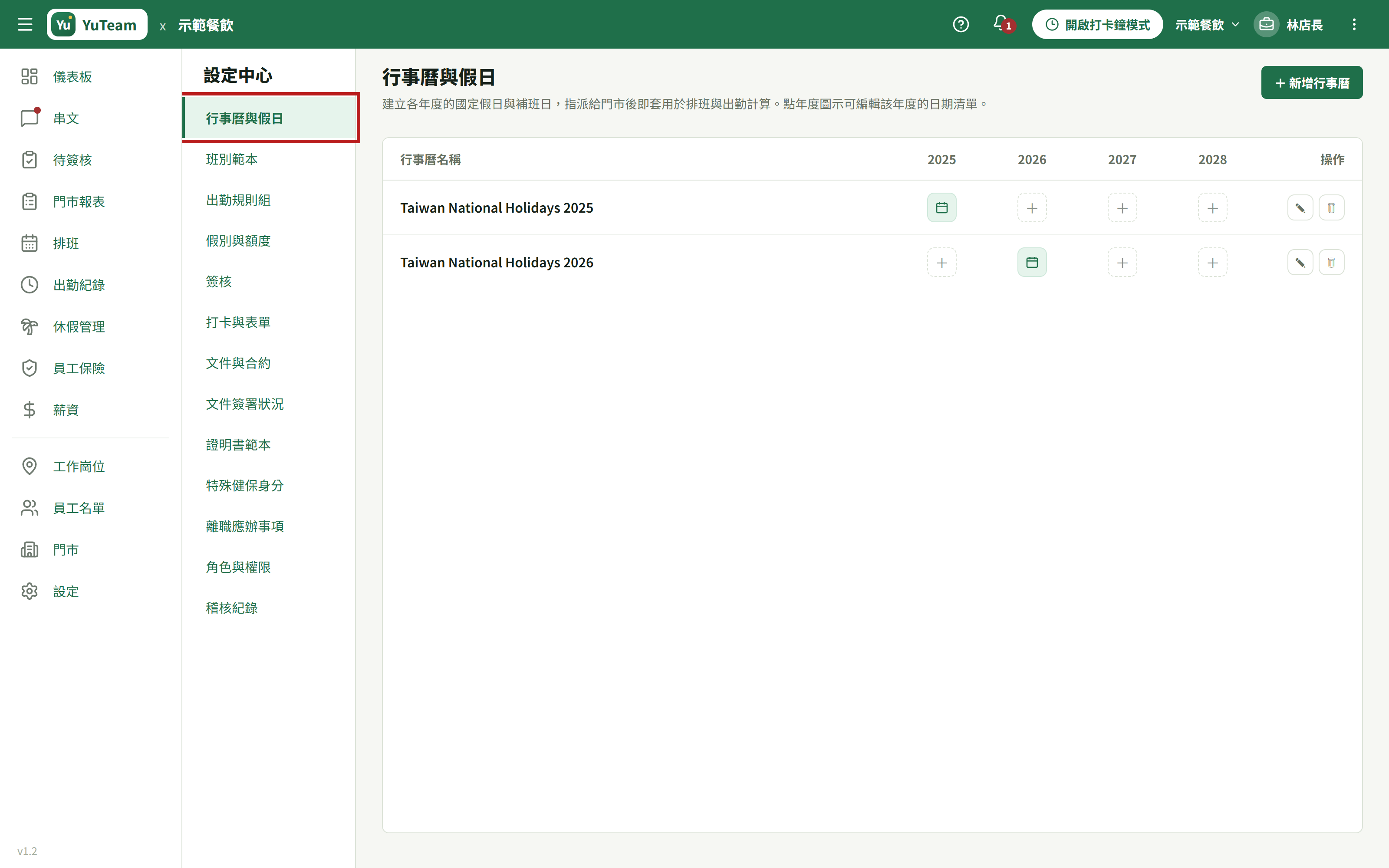Viewport: 1389px width, 868px height.
Task: Open 串文 in the sidebar
Action: point(91,118)
